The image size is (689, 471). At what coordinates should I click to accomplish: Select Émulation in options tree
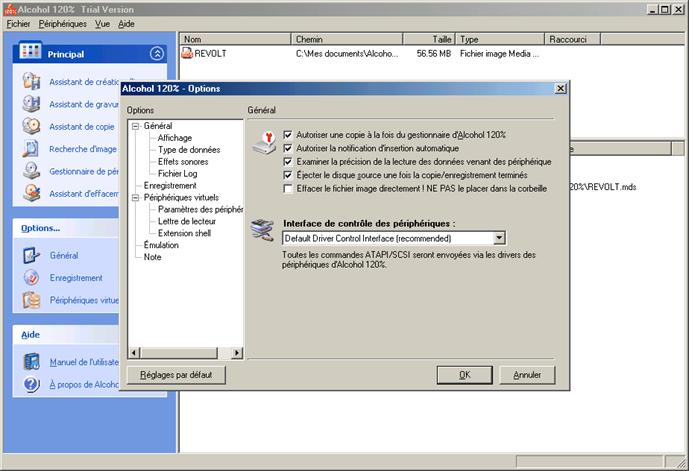(161, 245)
